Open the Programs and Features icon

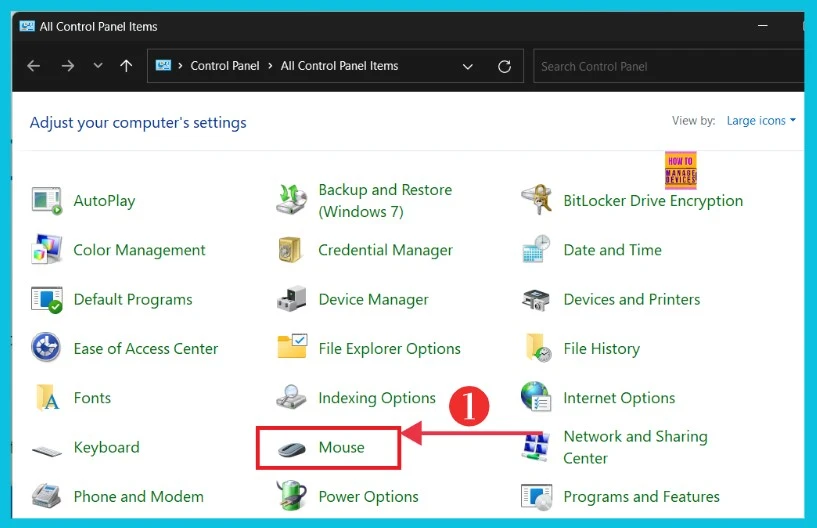536,497
